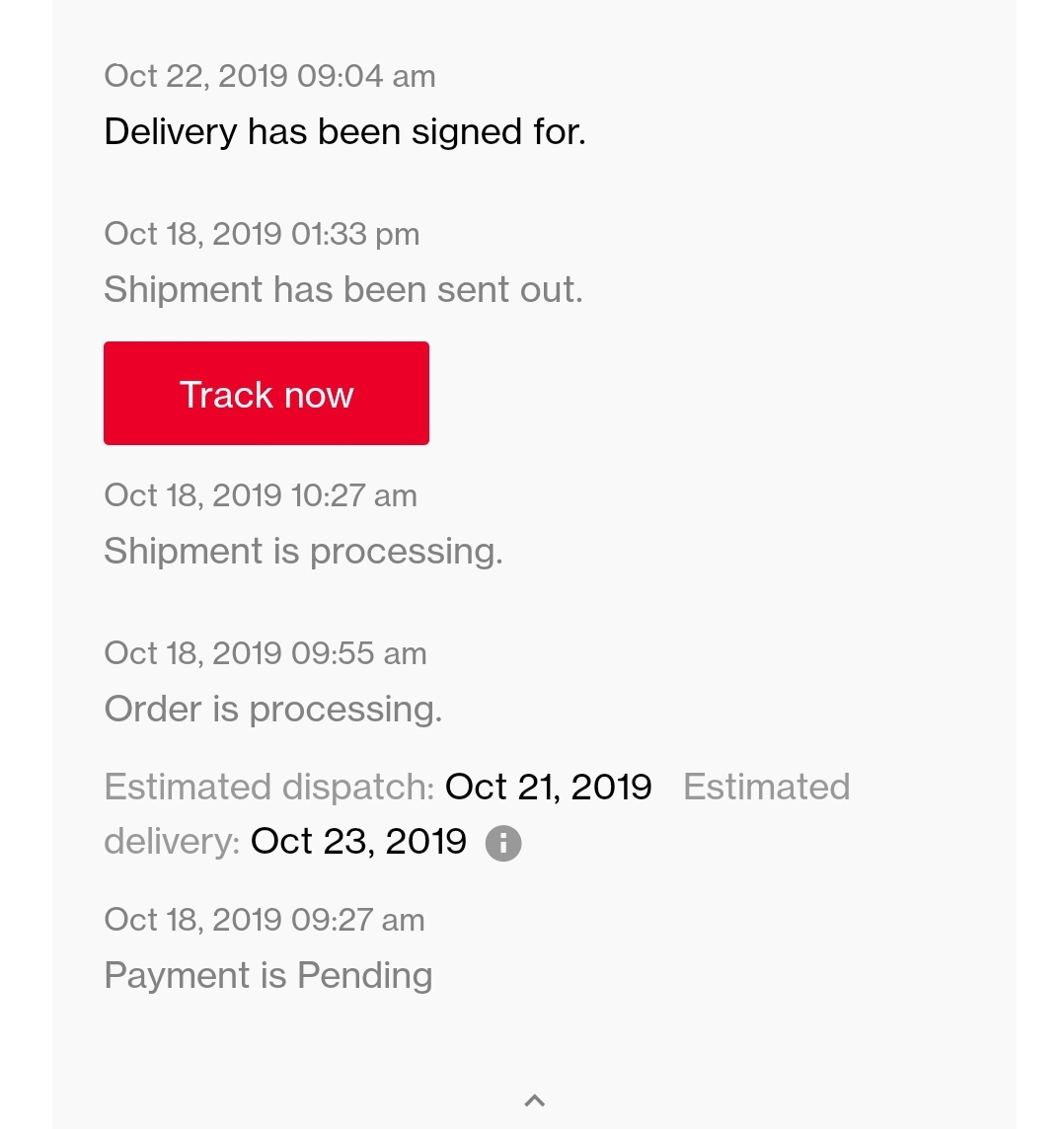Click the Oct 21, 2019 dispatch date
The image size is (1064, 1129).
[549, 786]
